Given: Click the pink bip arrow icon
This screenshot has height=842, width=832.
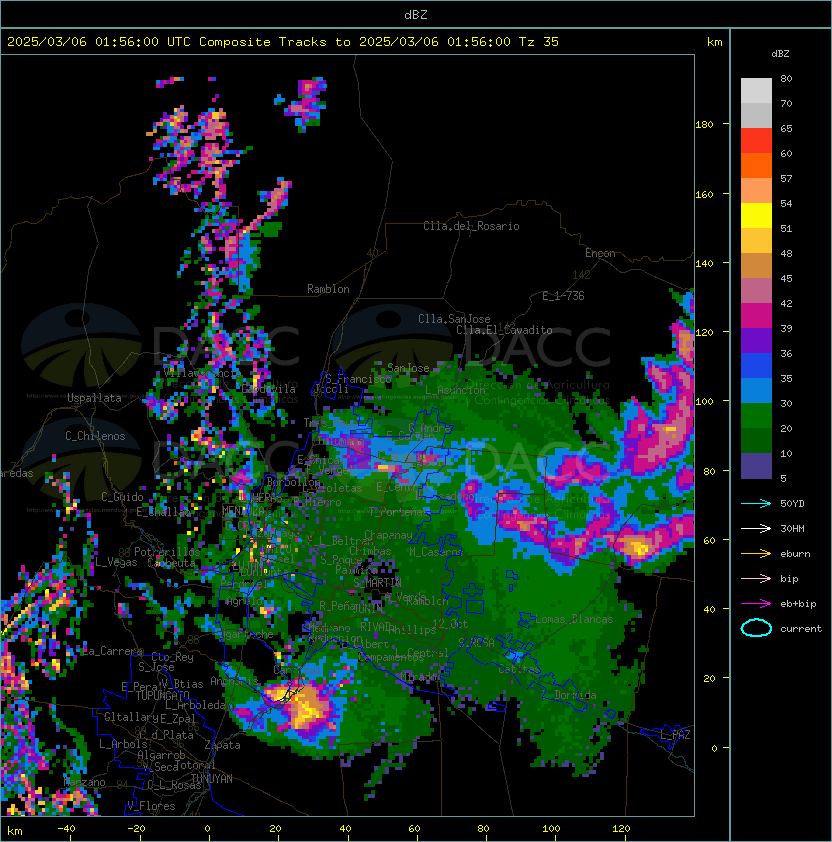Looking at the screenshot, I should click(756, 578).
